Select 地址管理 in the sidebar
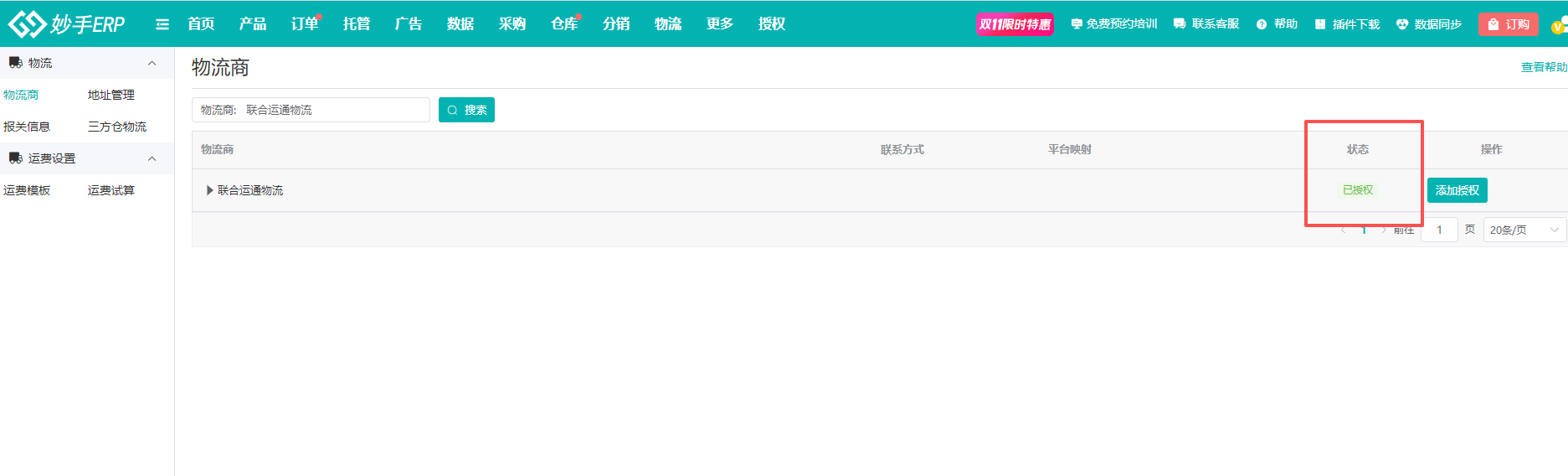 click(x=111, y=95)
